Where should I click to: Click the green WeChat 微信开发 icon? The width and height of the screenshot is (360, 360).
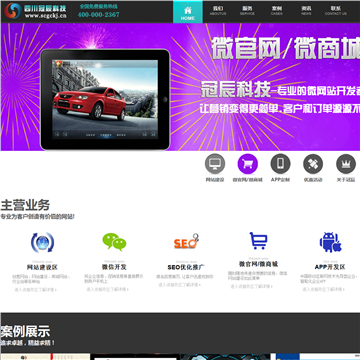pos(114,242)
